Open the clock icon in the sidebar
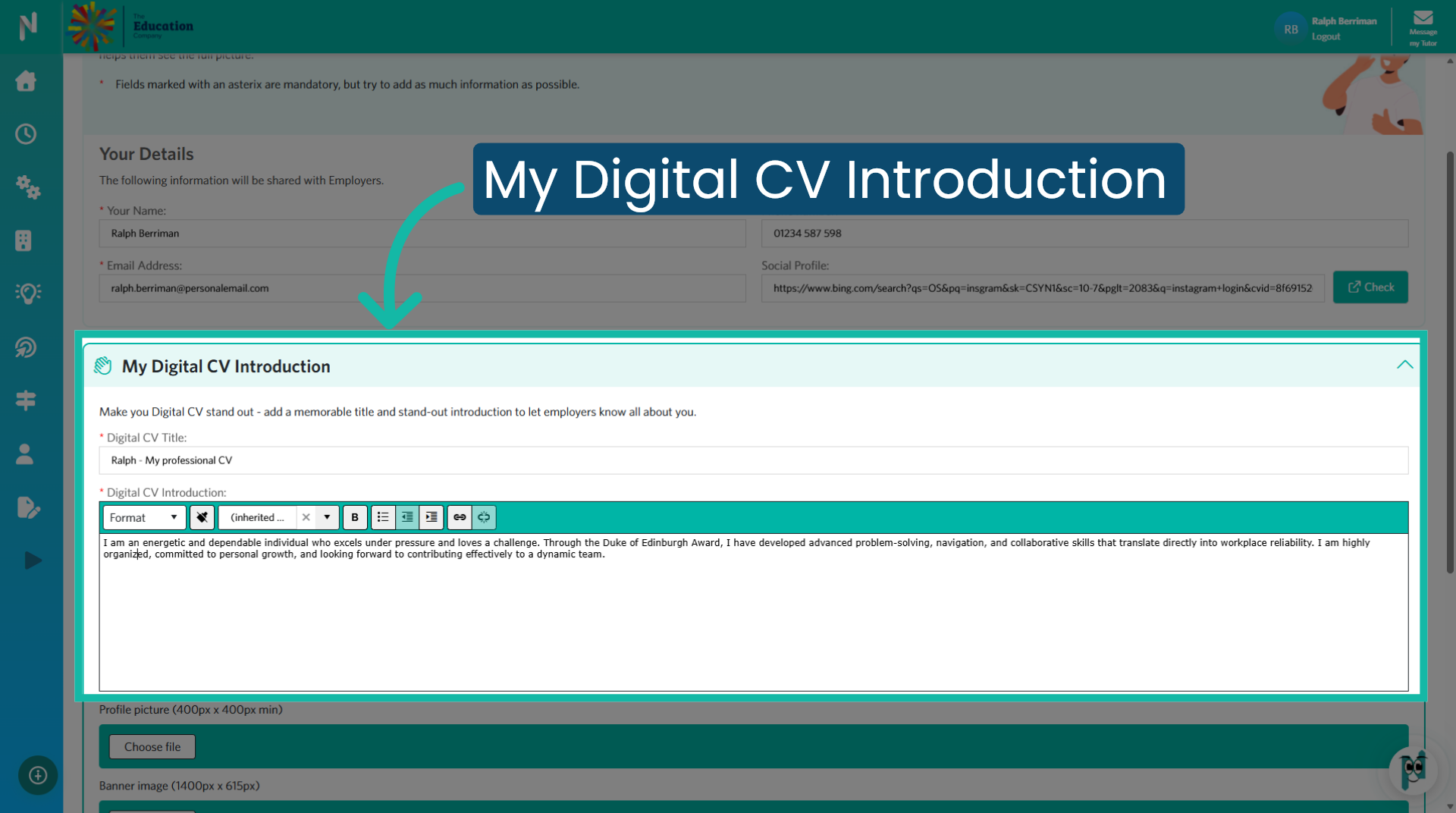Screen dimensions: 1456x813 [26, 134]
